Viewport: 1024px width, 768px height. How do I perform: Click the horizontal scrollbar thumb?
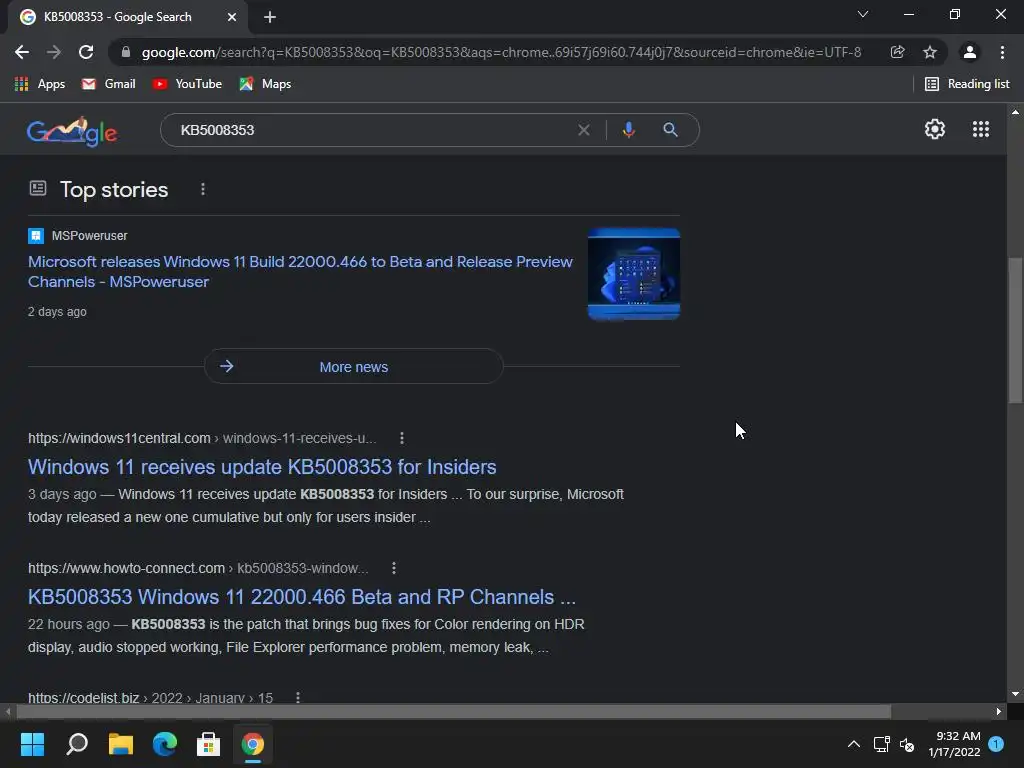click(x=453, y=711)
